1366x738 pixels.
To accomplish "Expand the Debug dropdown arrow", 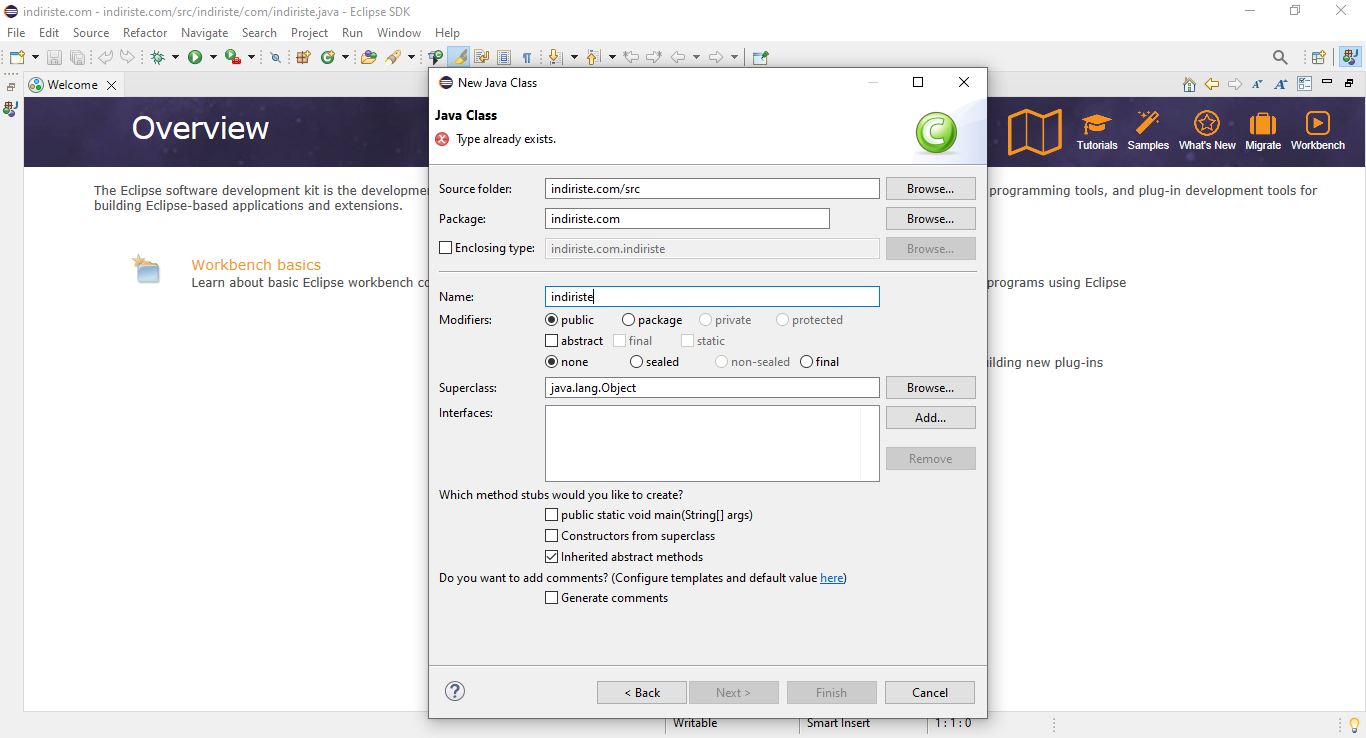I will pos(175,57).
